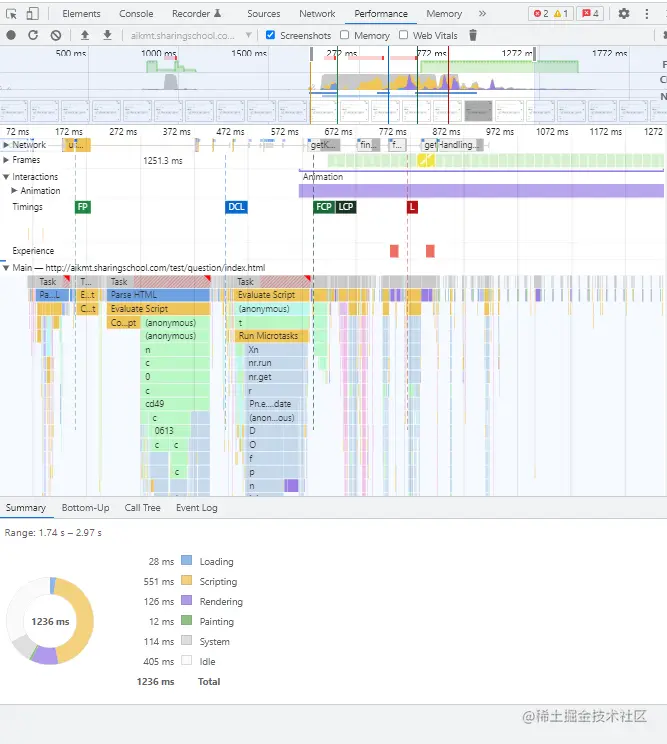Click the darkened screenshot thumbnail in filmstrip

click(x=478, y=112)
